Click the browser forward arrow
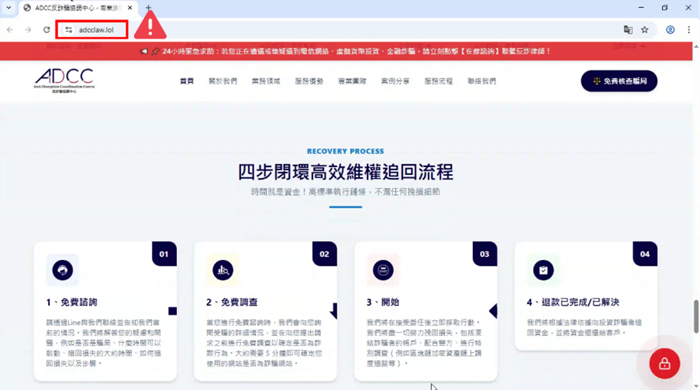The image size is (700, 390). tap(28, 30)
